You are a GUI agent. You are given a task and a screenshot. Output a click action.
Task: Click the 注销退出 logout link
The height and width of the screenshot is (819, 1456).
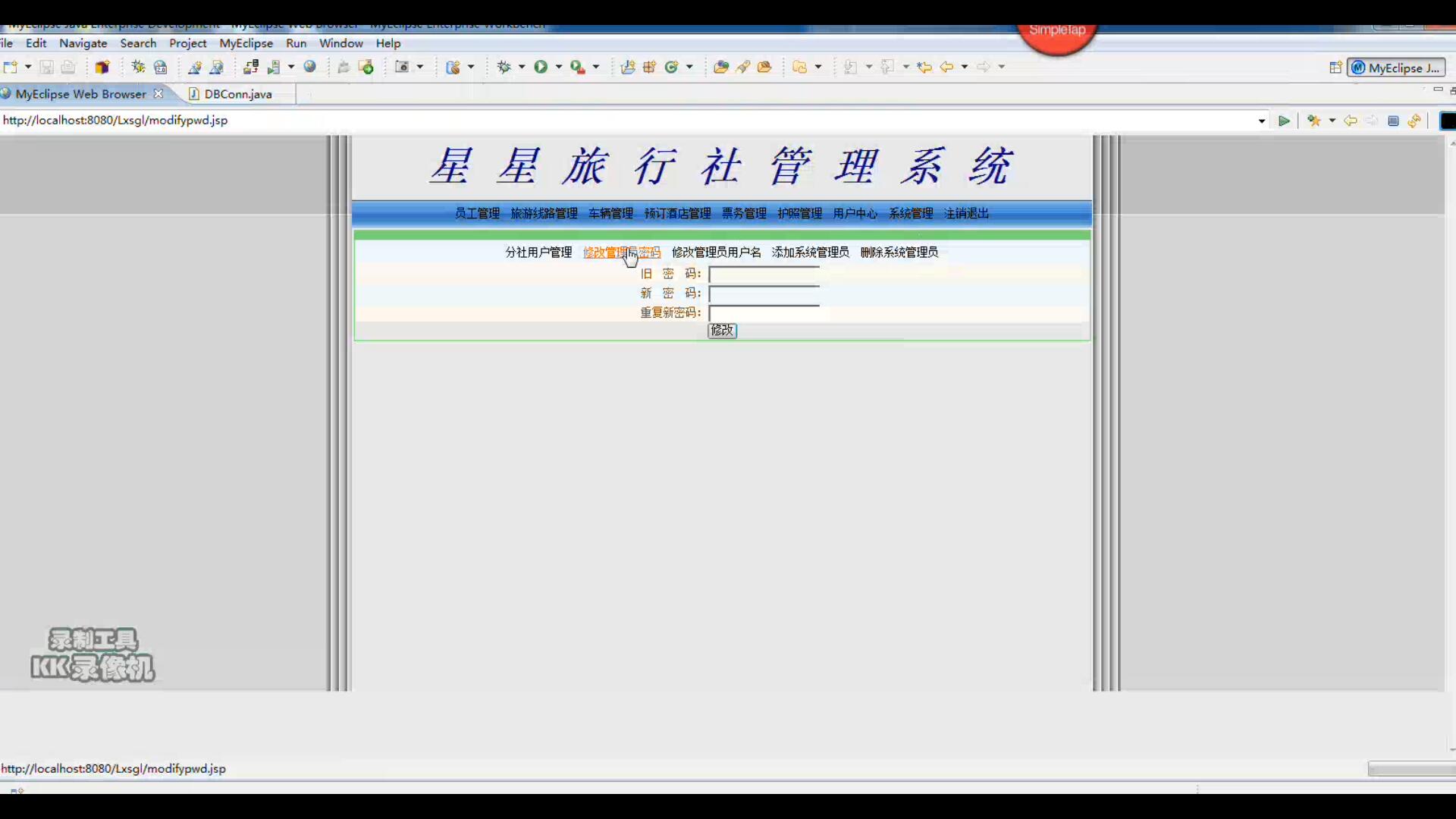967,214
